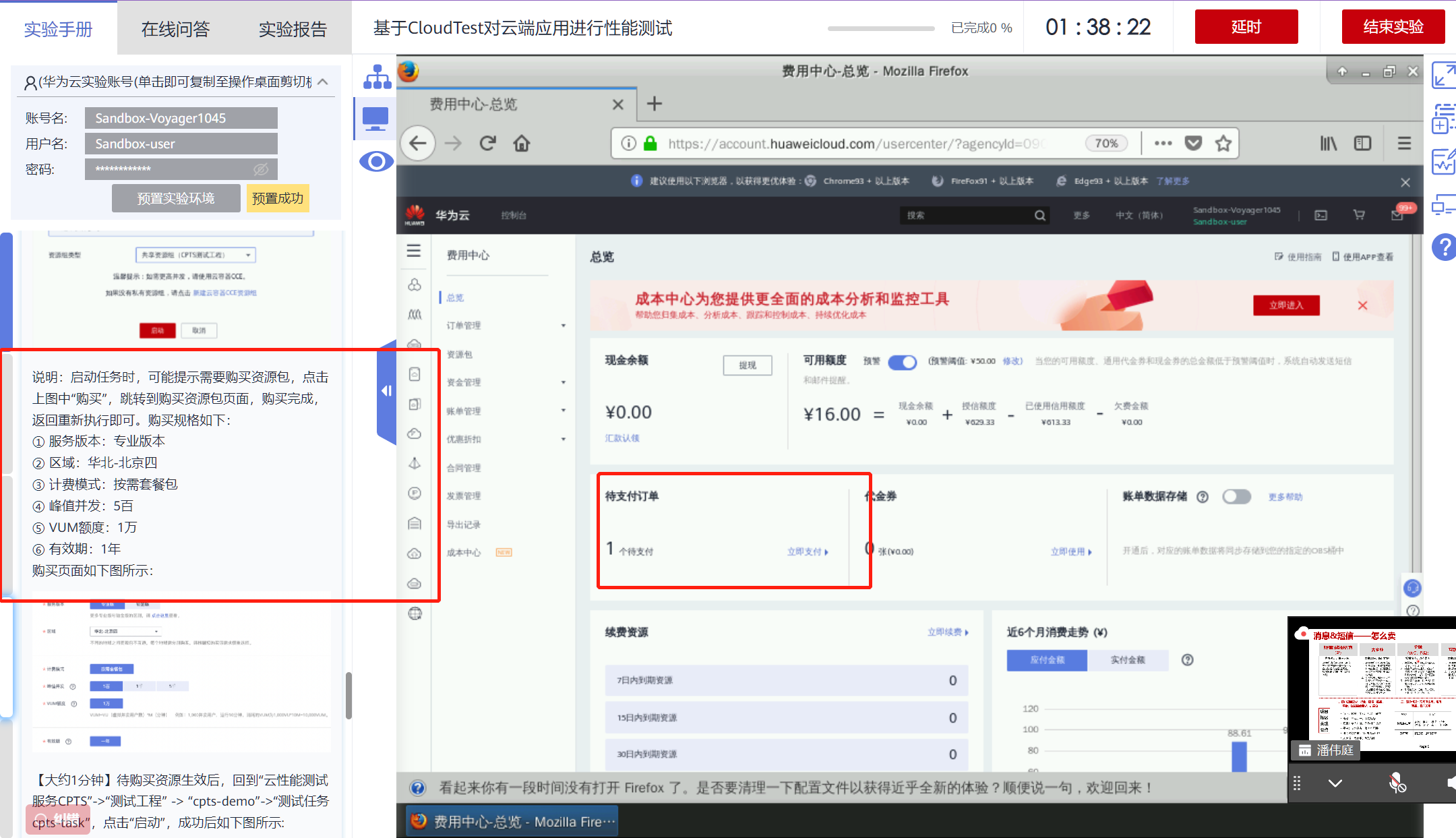The width and height of the screenshot is (1456, 838).
Task: Open the Firefox library icon
Action: [1328, 144]
